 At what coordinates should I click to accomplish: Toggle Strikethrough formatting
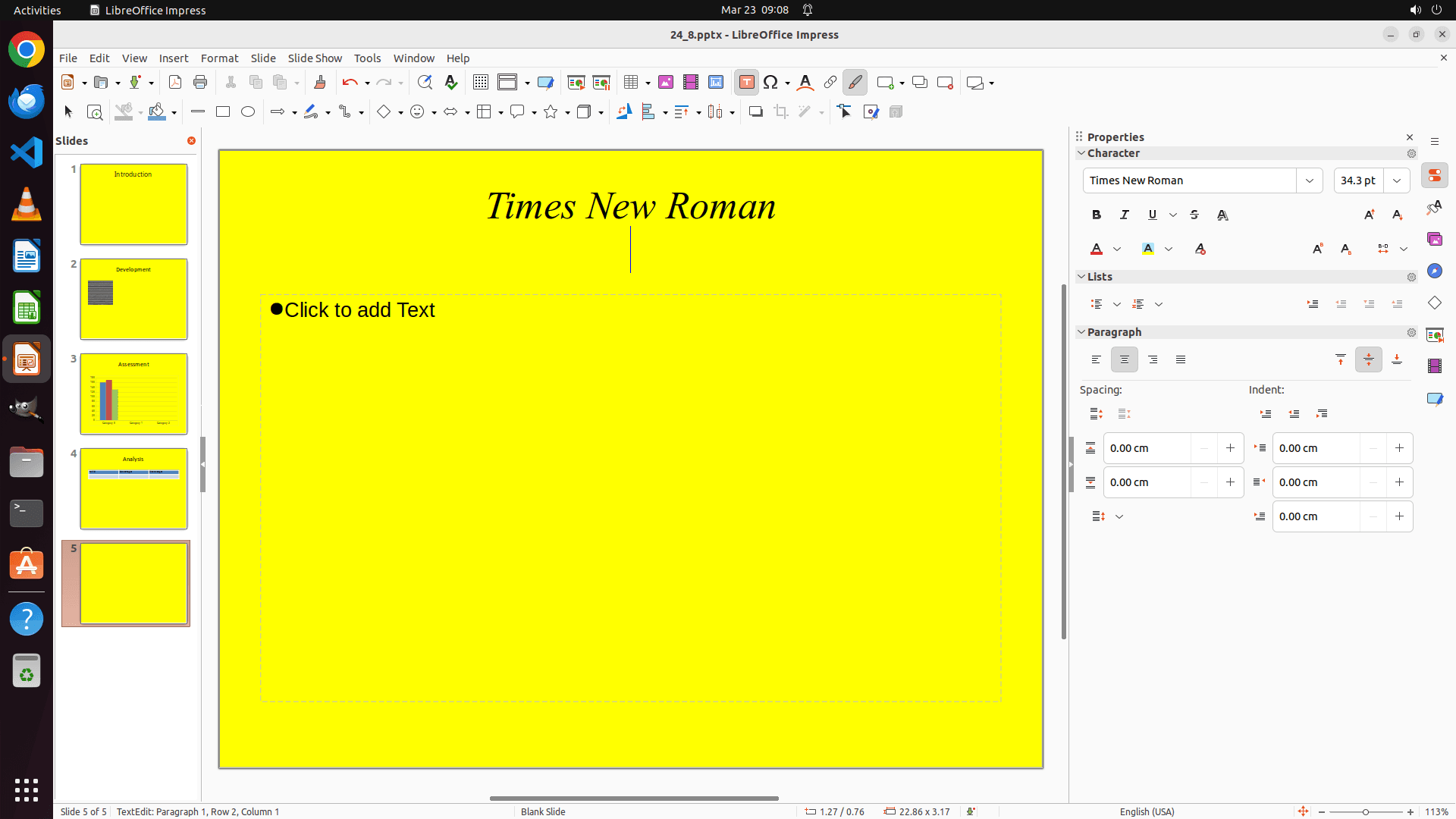click(x=1194, y=215)
